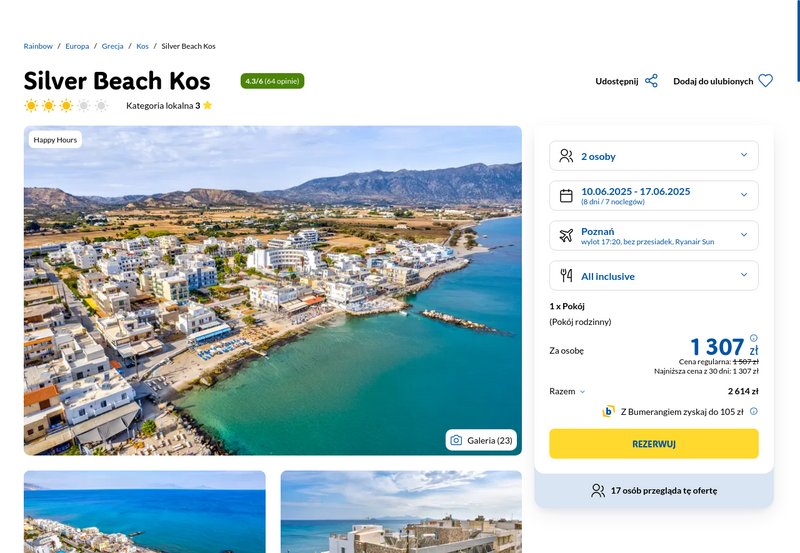Click the Happy Hours label on the main photo
The width and height of the screenshot is (800, 553).
pos(55,139)
